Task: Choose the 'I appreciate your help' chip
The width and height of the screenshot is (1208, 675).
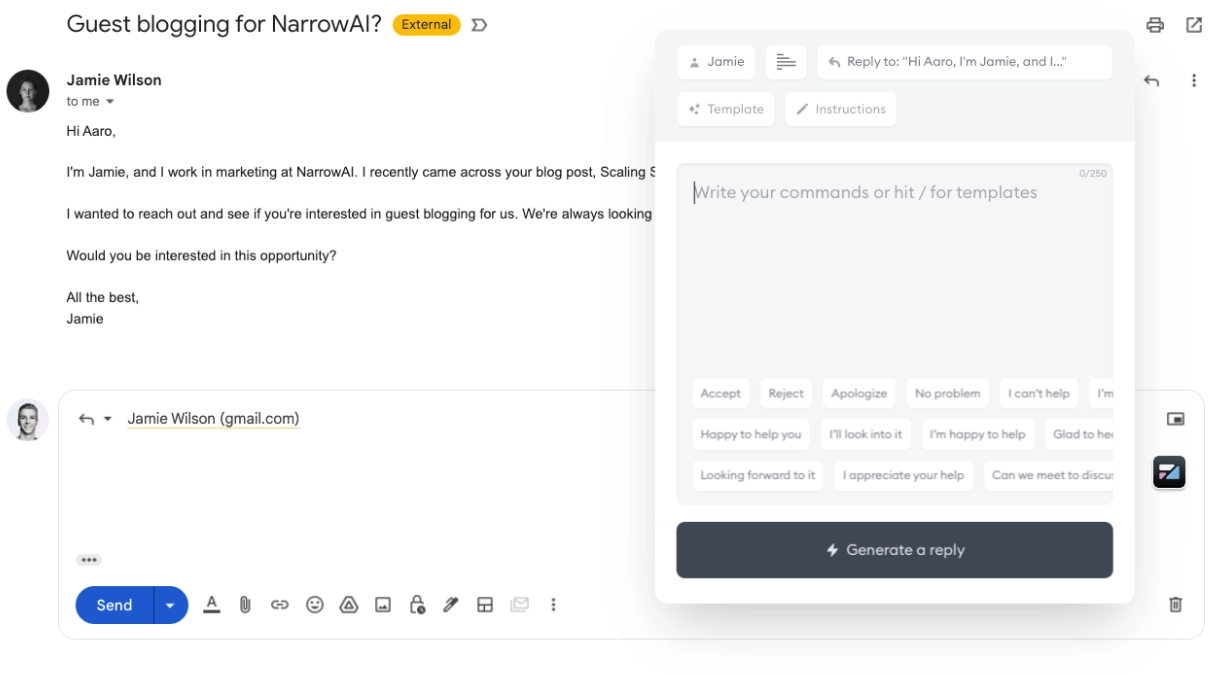Action: (x=904, y=475)
